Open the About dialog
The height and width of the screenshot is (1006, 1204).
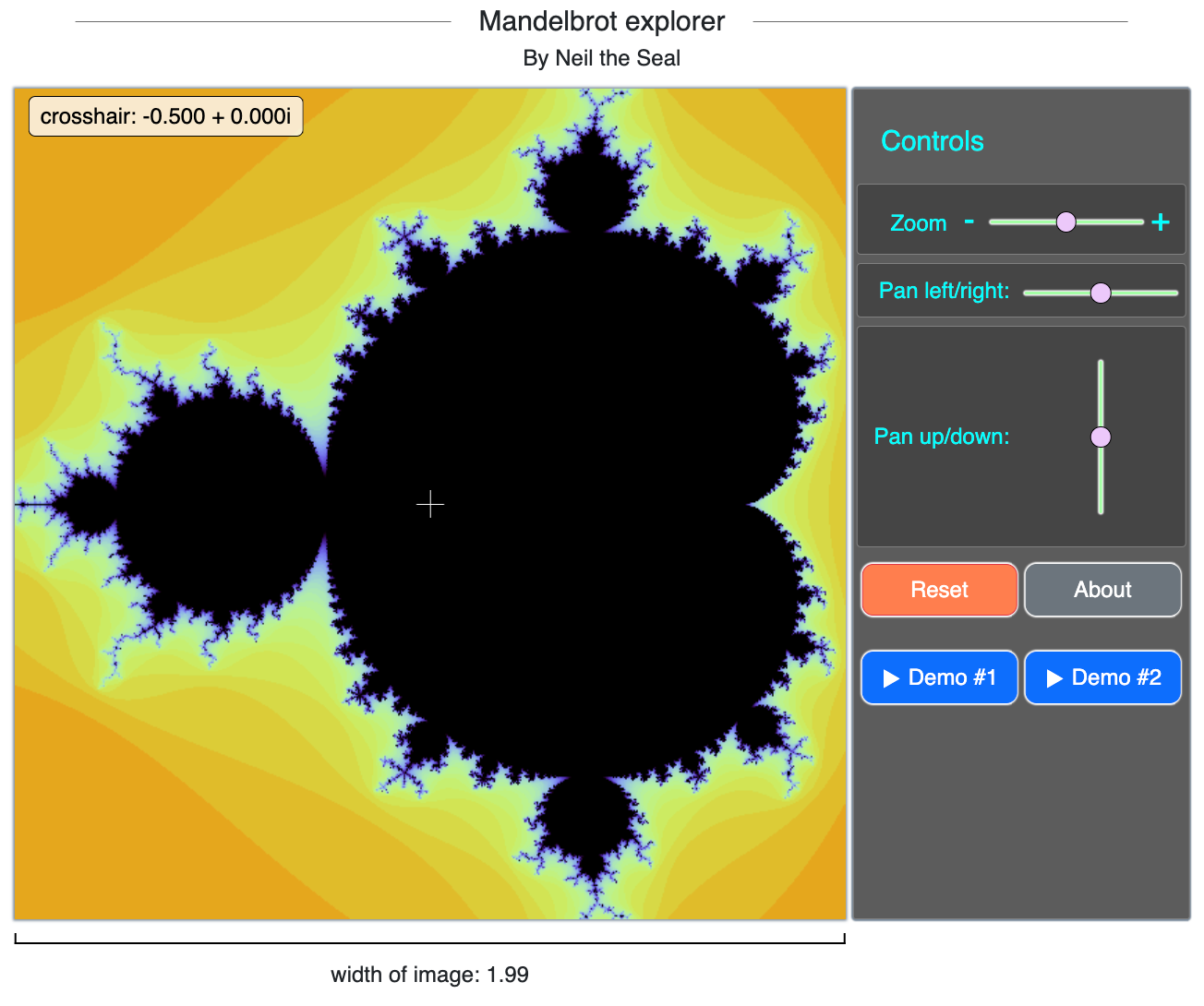coord(1102,590)
